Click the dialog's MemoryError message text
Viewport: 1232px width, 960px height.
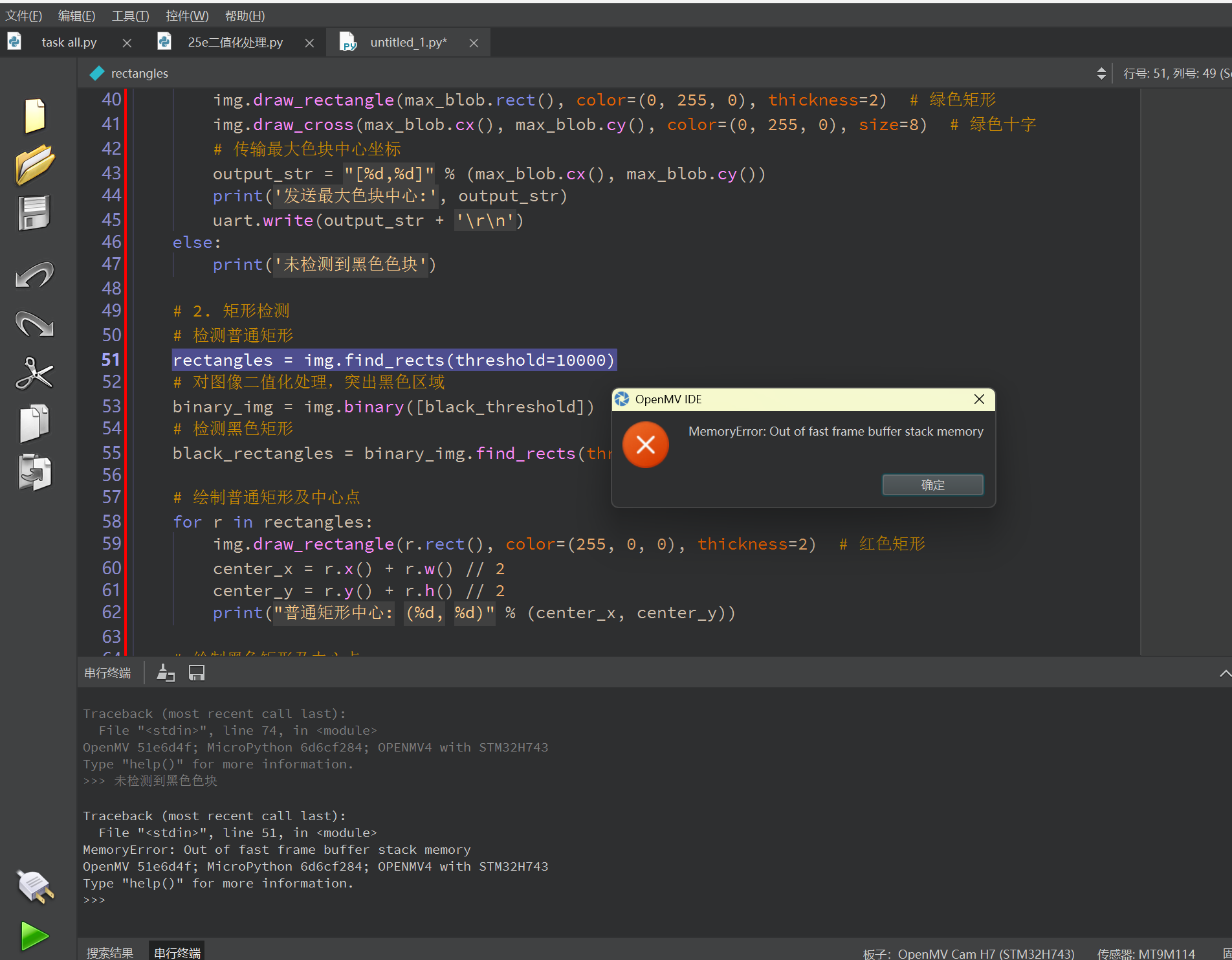pos(835,431)
